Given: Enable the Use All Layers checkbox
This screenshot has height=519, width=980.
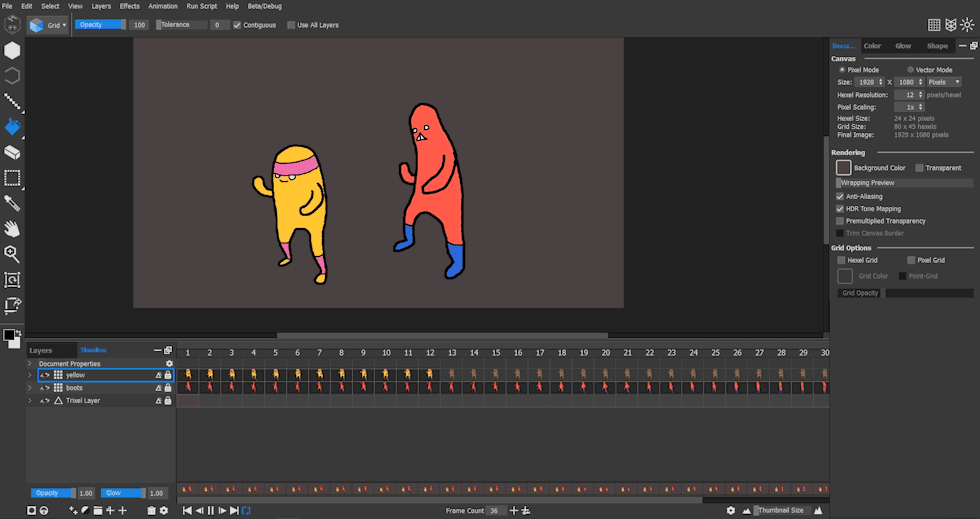Looking at the screenshot, I should click(291, 25).
